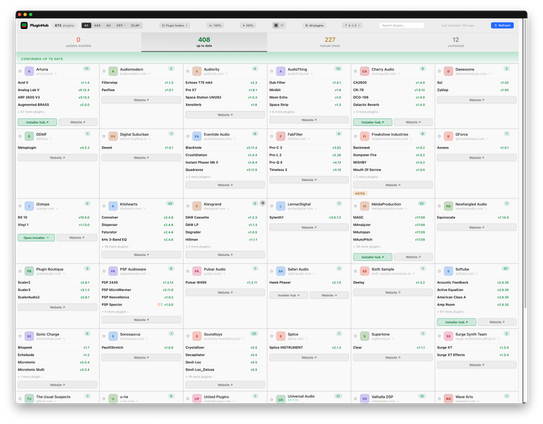Open the 408 up to date tab
543x424 pixels.
coord(204,42)
